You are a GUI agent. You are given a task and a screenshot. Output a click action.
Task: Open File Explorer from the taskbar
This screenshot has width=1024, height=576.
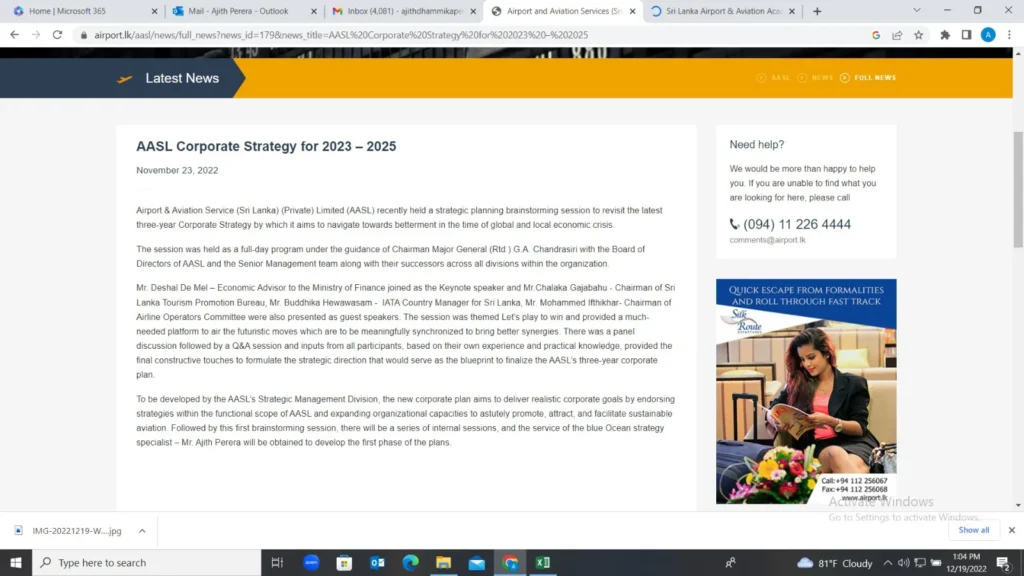pos(443,562)
